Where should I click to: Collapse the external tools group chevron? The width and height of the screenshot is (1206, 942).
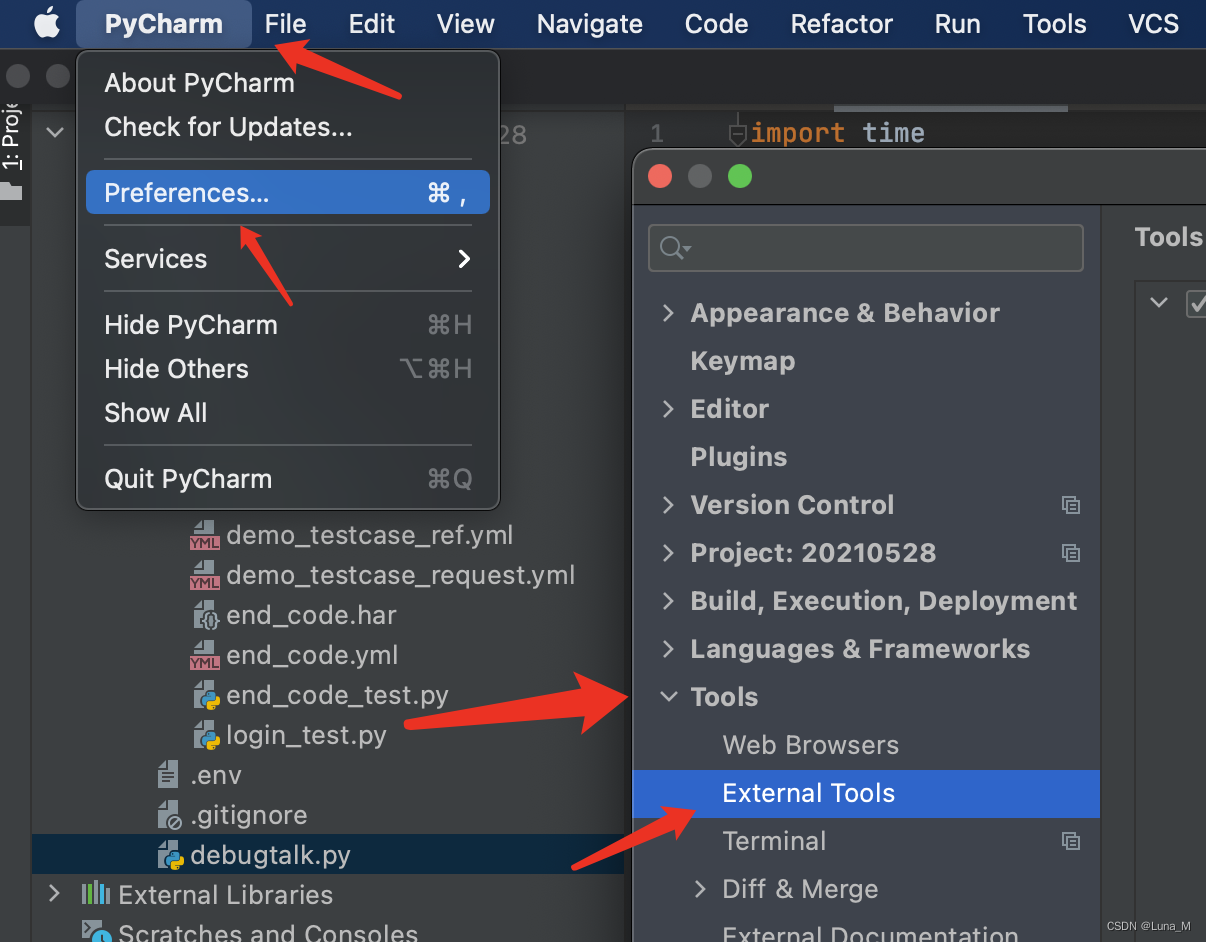pos(1159,301)
